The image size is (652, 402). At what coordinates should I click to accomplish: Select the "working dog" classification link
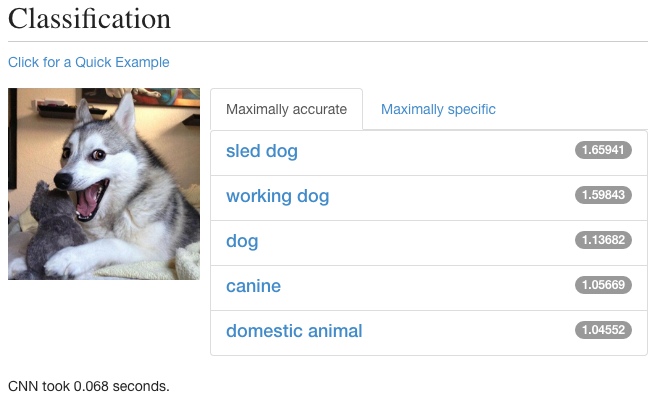[x=277, y=196]
